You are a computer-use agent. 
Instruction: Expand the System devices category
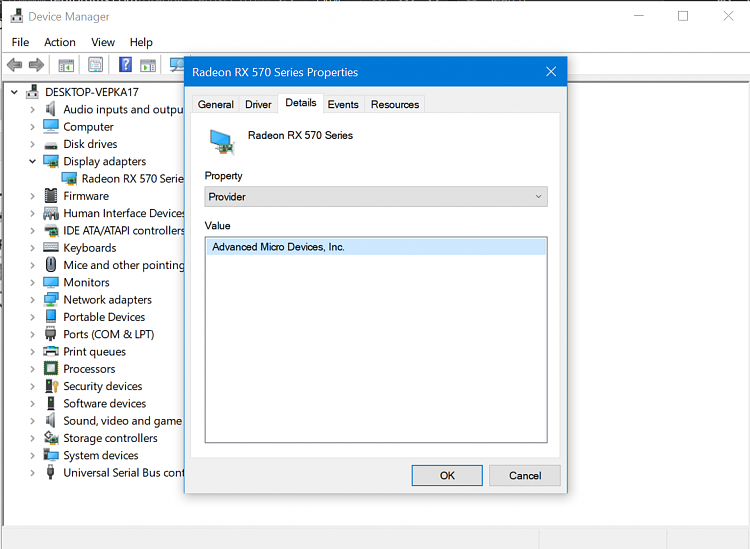[x=33, y=455]
